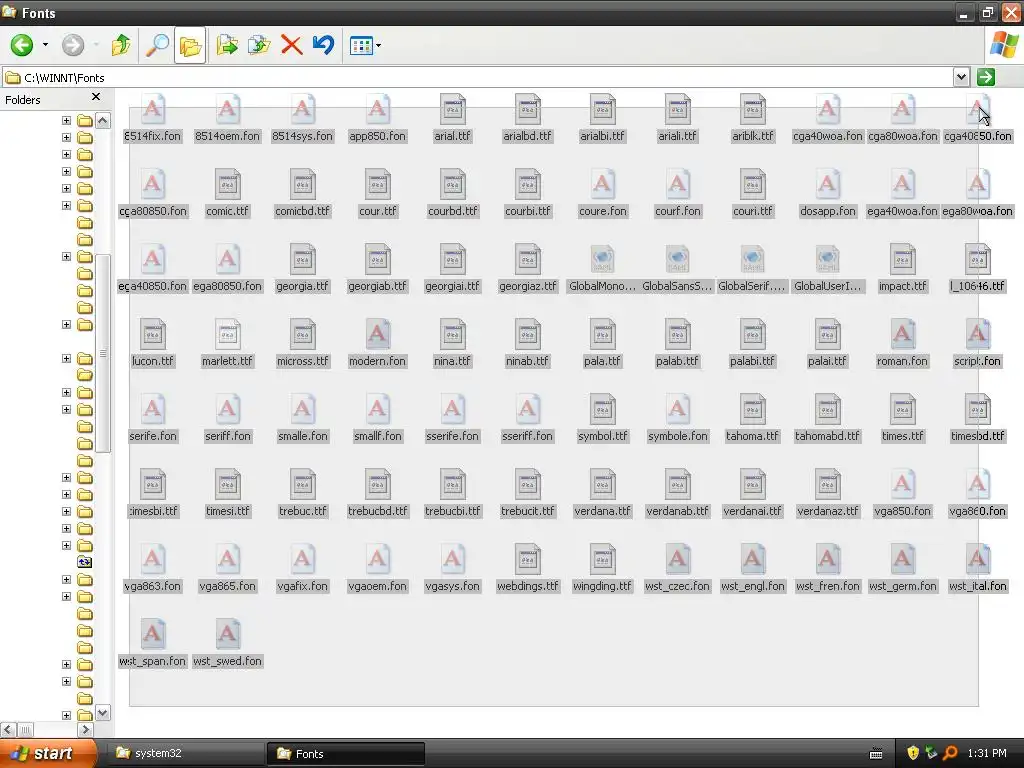
Task: Select the wst_span.fon font file
Action: [x=152, y=645]
